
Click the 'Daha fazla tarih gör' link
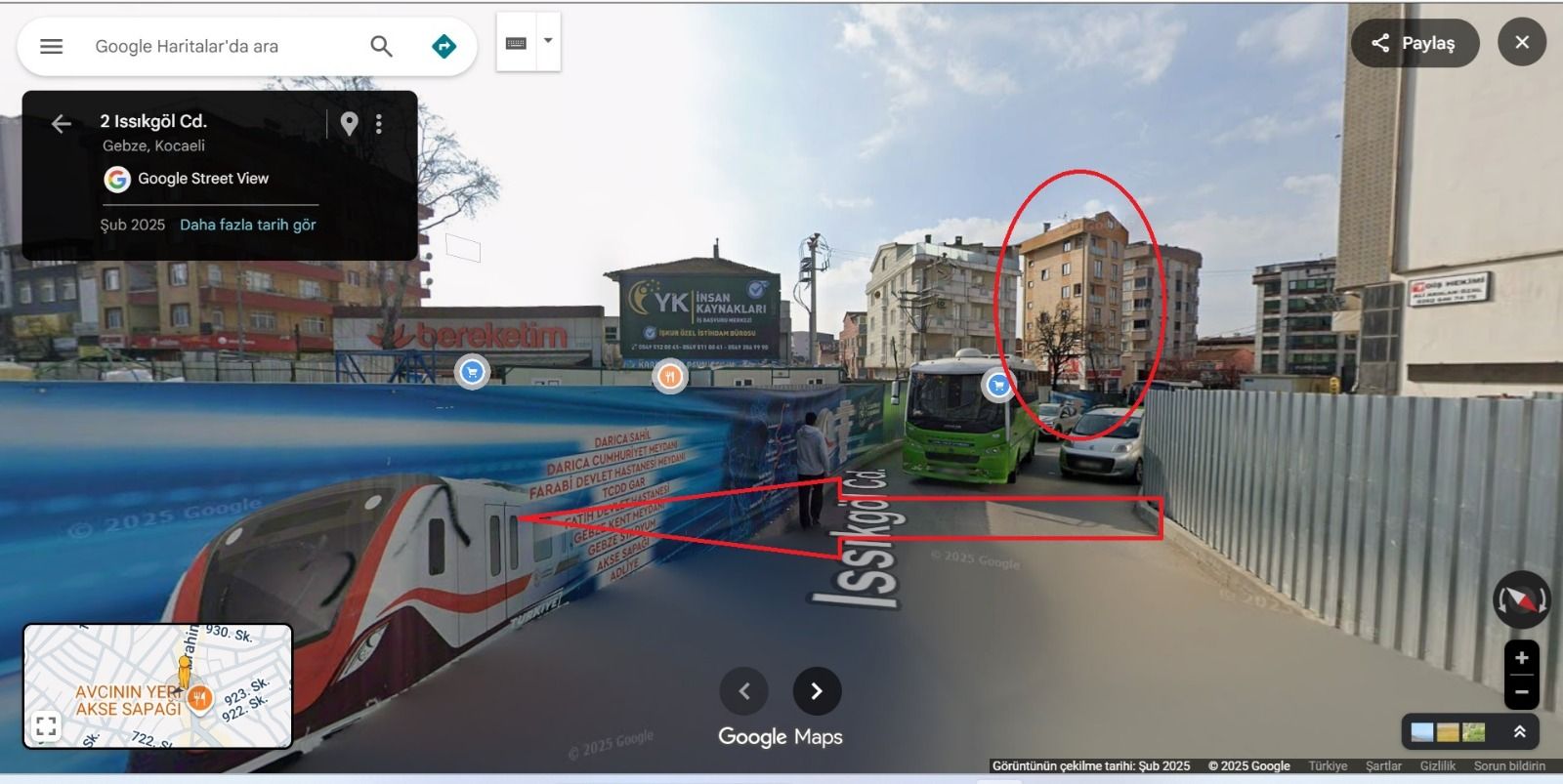pos(247,225)
